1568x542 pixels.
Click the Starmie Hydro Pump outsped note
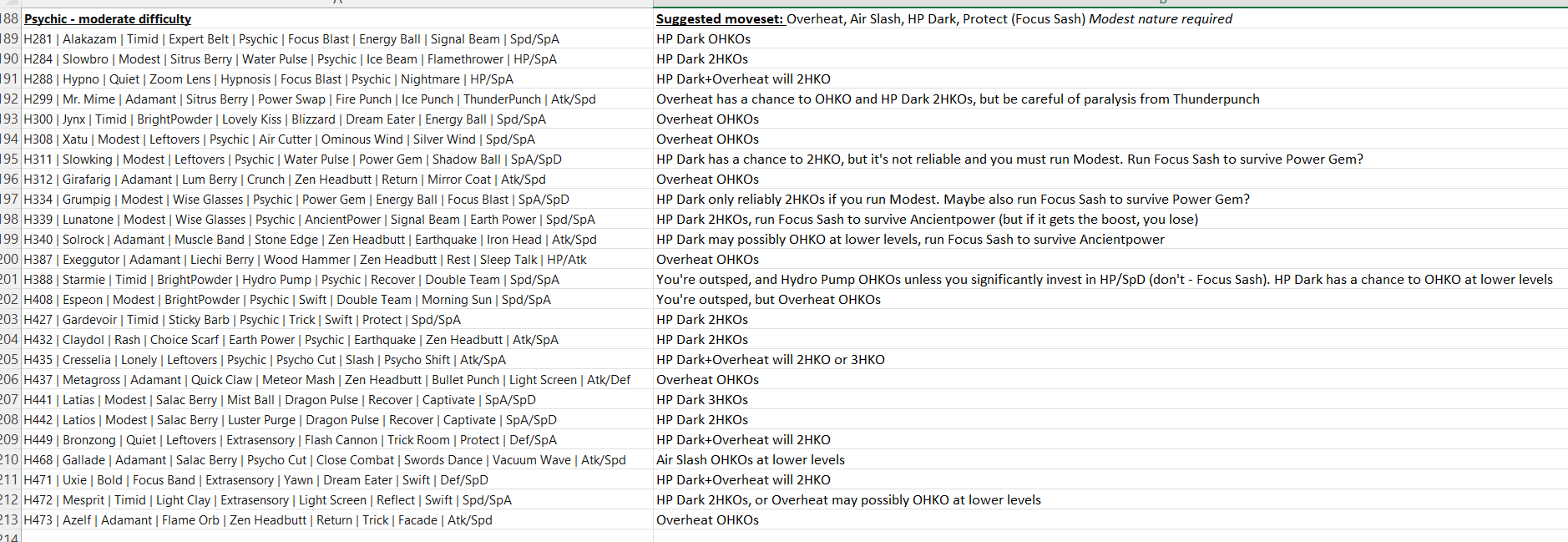pyautogui.click(x=1110, y=279)
